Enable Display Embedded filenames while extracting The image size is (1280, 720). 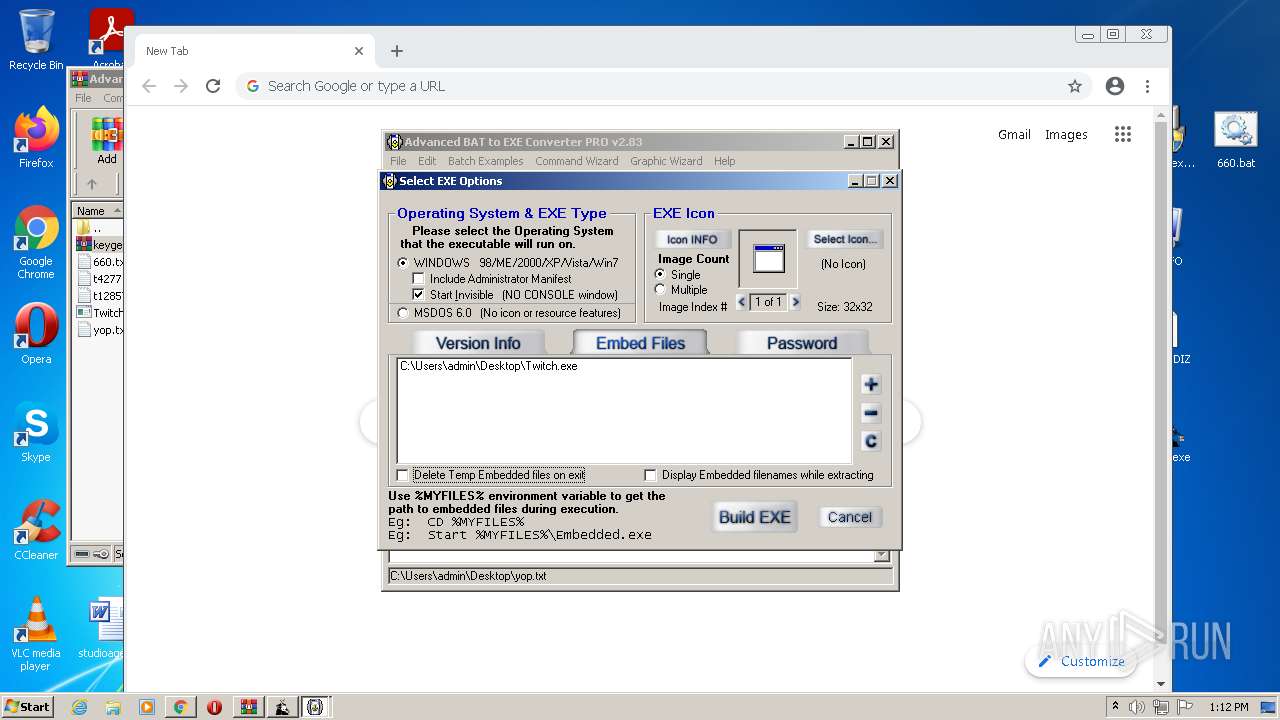(x=651, y=475)
